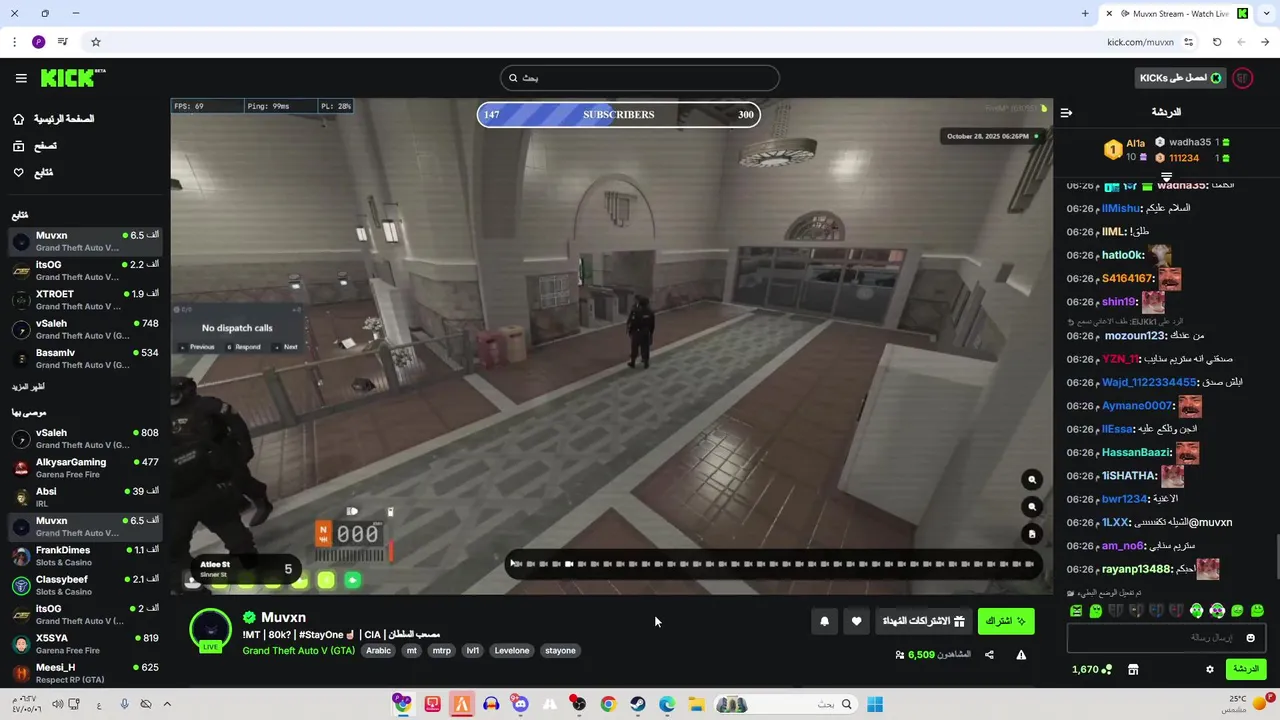Click the Gift Subscriptions button
1280x720 pixels.
point(923,621)
